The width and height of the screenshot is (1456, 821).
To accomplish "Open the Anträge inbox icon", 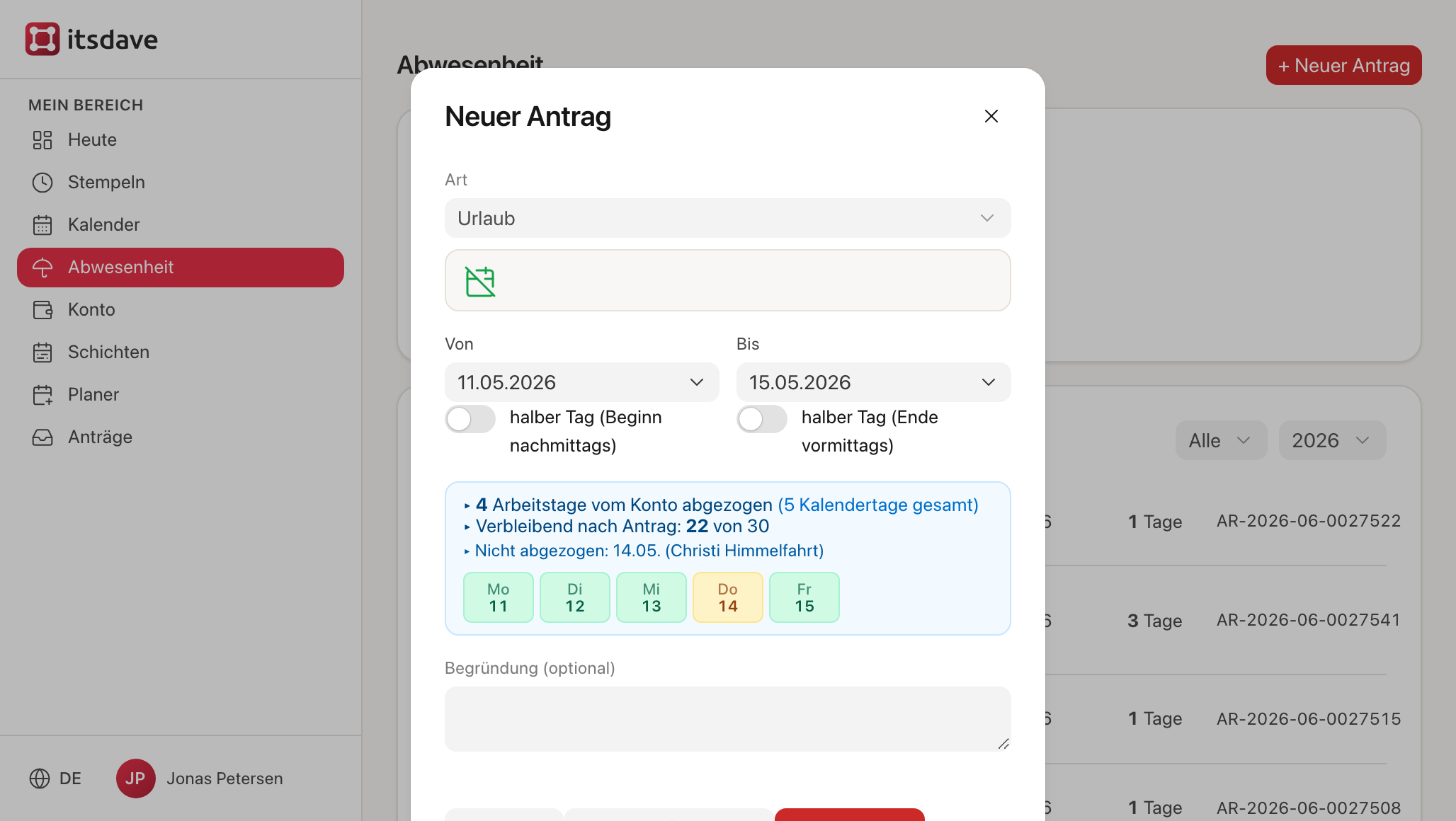I will click(42, 437).
